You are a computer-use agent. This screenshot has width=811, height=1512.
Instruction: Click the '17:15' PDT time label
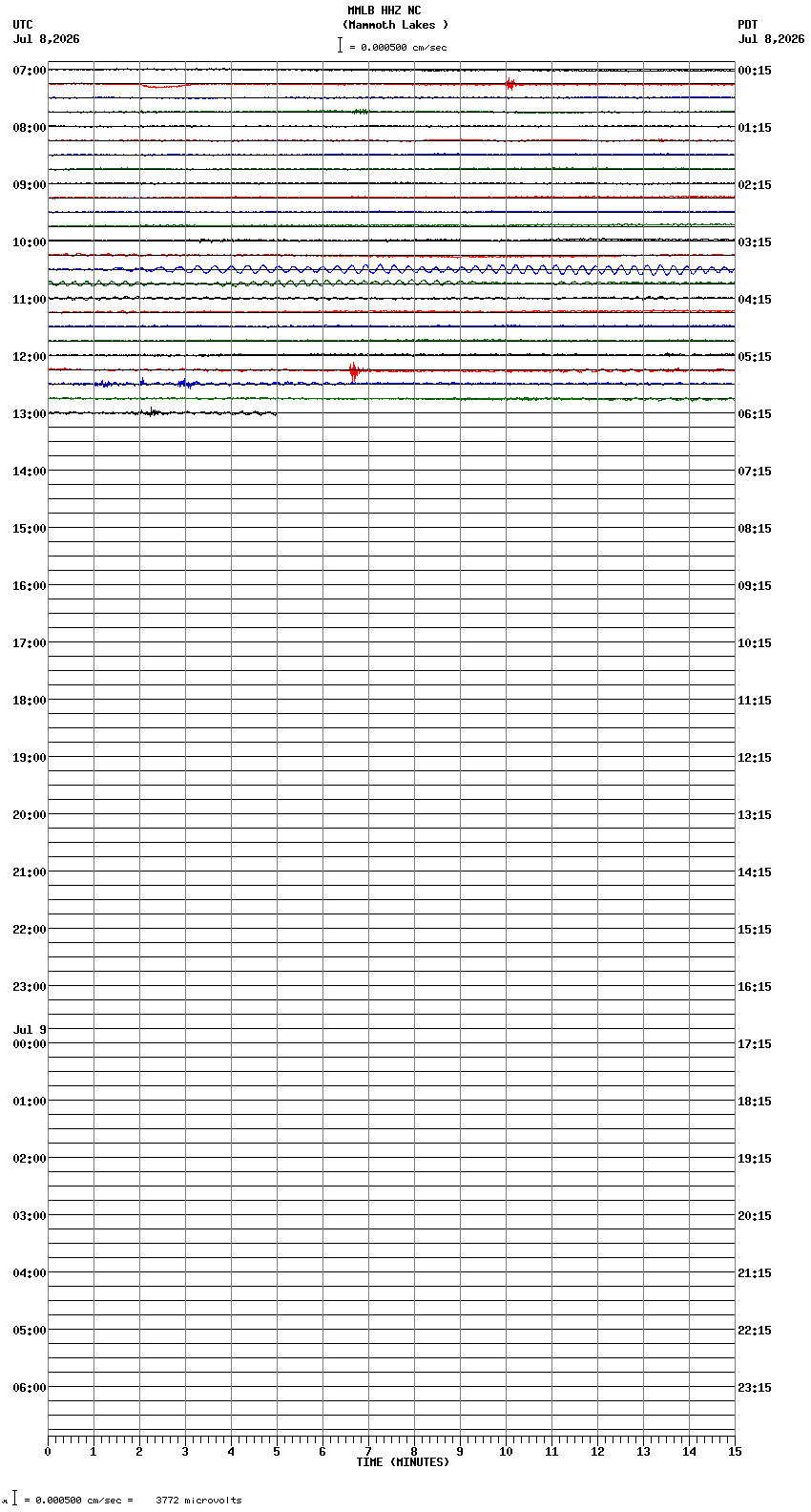tap(755, 1044)
